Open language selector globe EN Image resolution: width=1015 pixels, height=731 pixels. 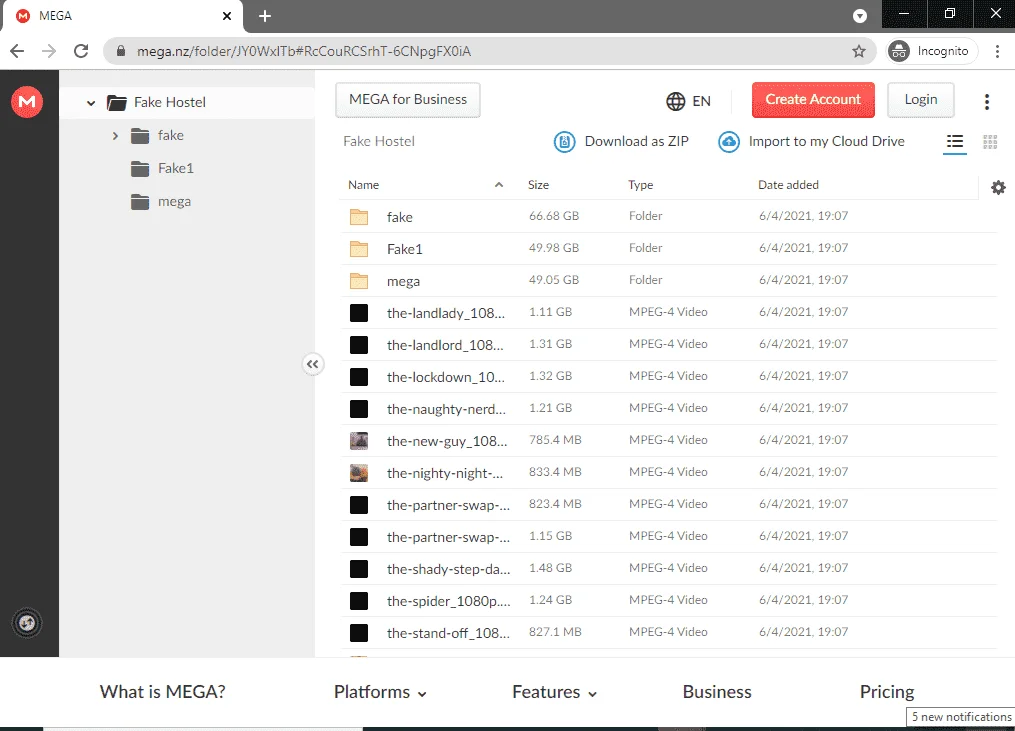click(688, 101)
